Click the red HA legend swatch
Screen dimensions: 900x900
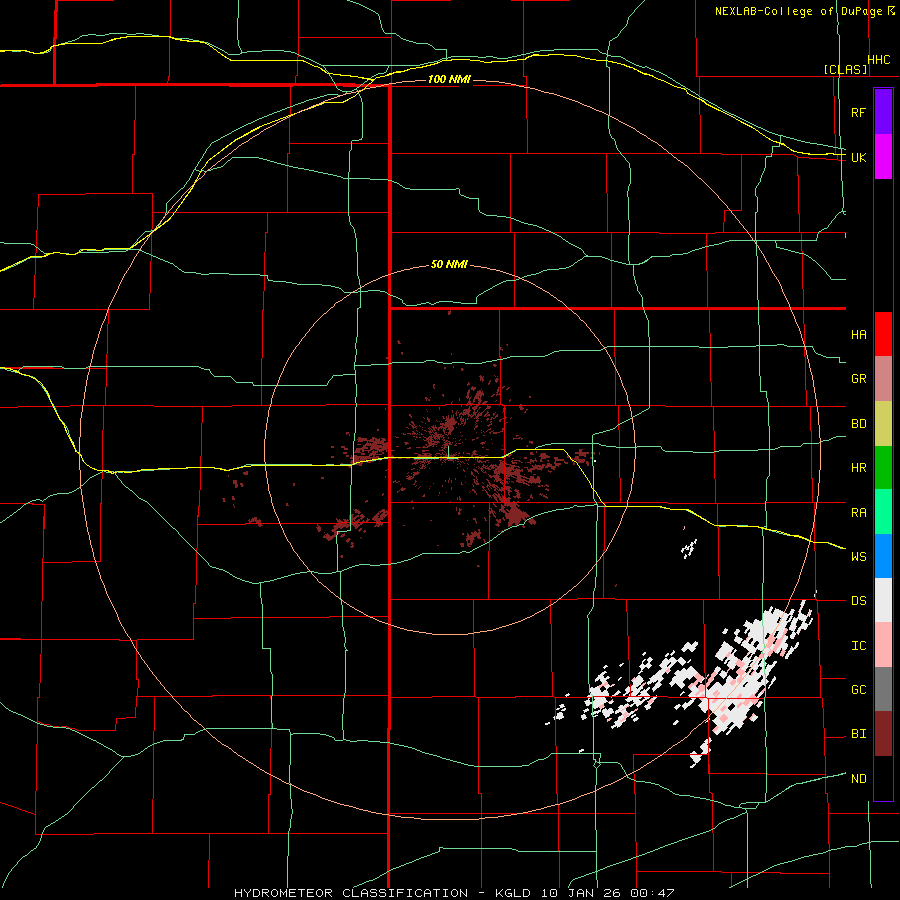click(883, 334)
